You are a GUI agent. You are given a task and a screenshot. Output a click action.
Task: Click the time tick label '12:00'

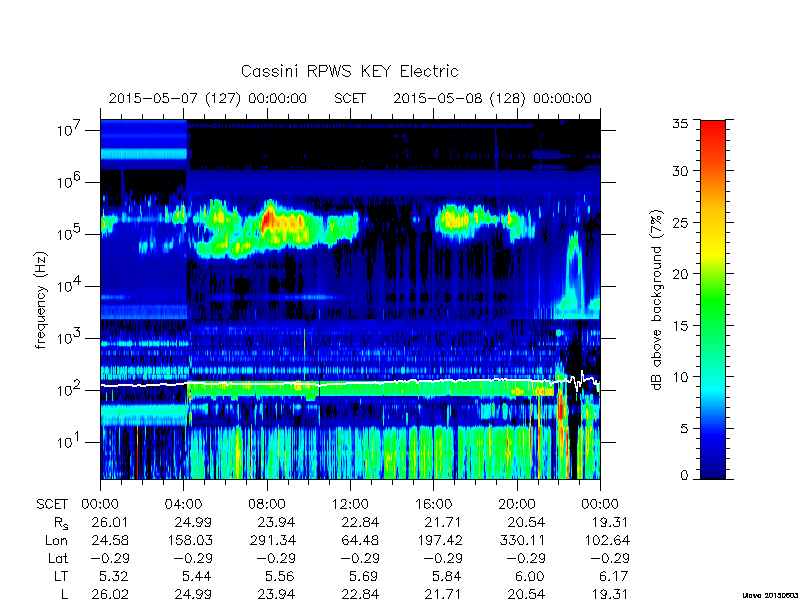(350, 505)
